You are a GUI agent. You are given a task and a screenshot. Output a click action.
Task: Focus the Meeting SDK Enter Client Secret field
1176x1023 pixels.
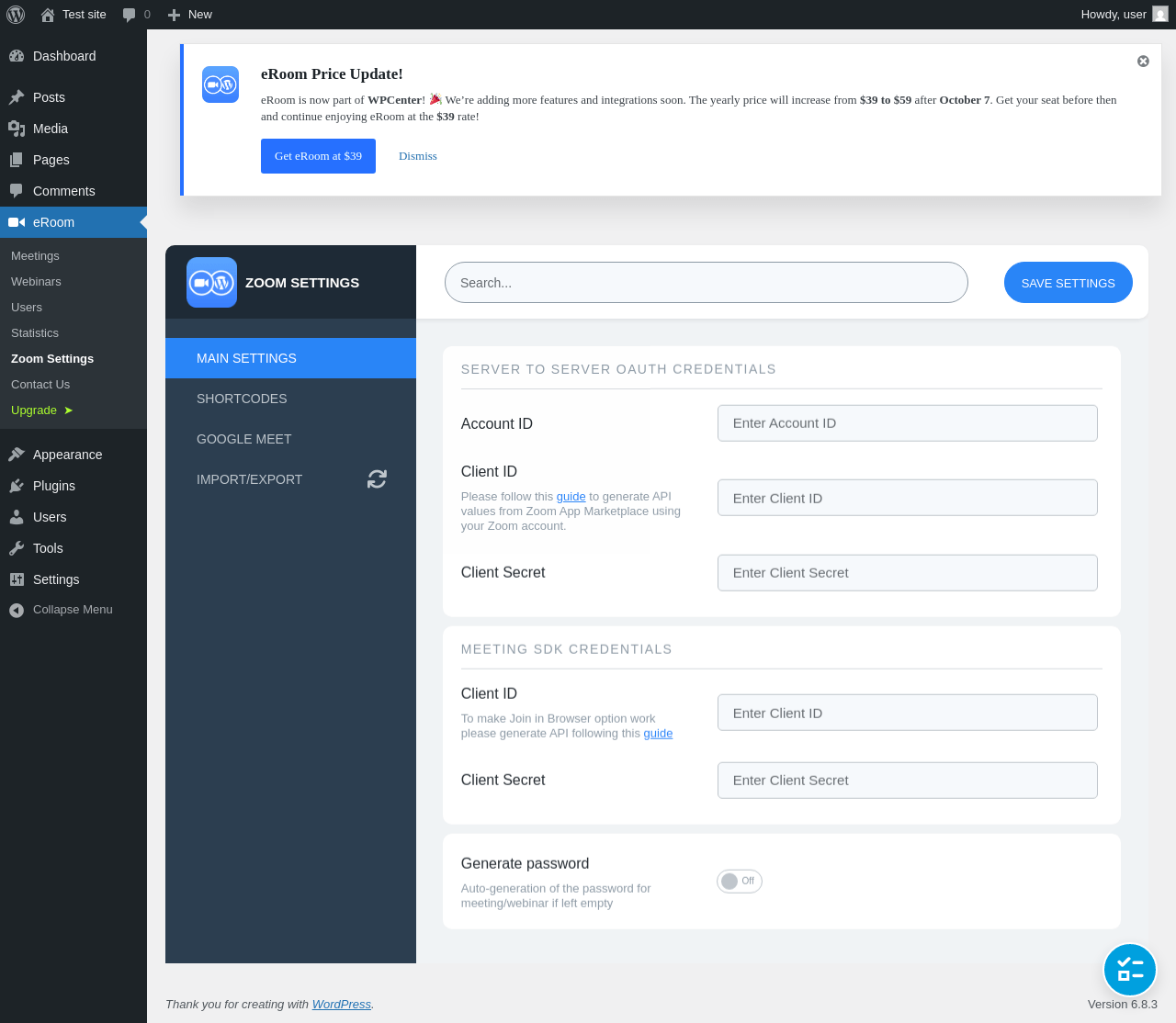point(908,781)
